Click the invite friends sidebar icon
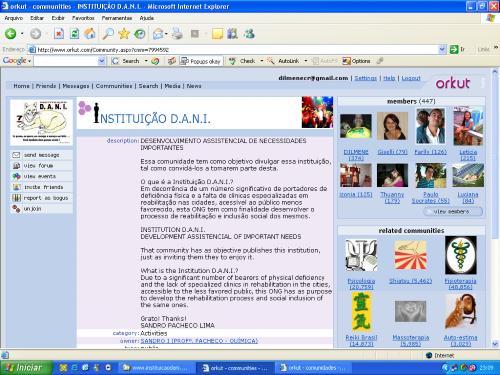Viewport: 500px width, 375px height. point(16,187)
